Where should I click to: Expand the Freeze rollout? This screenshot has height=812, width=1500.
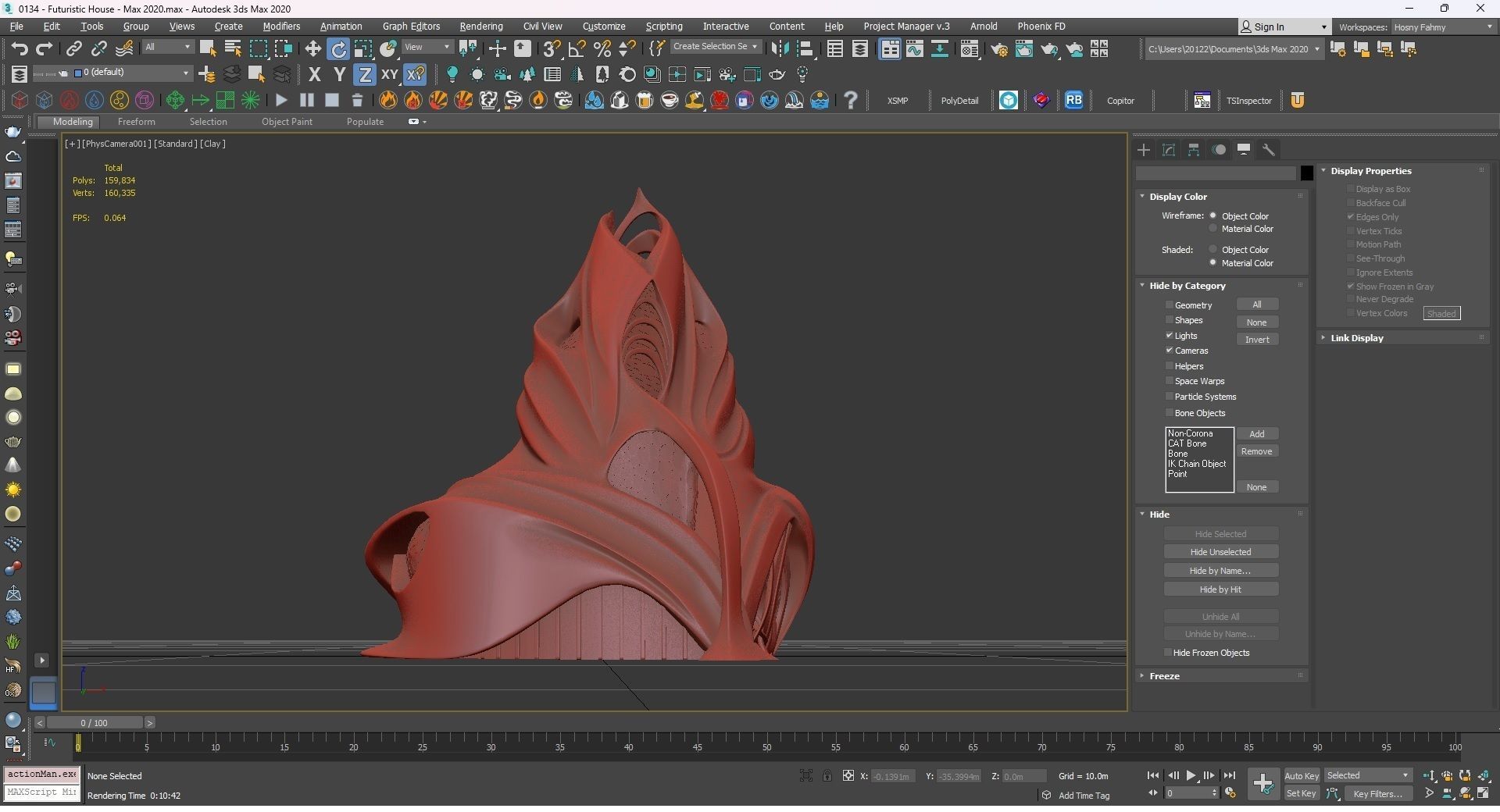1164,676
